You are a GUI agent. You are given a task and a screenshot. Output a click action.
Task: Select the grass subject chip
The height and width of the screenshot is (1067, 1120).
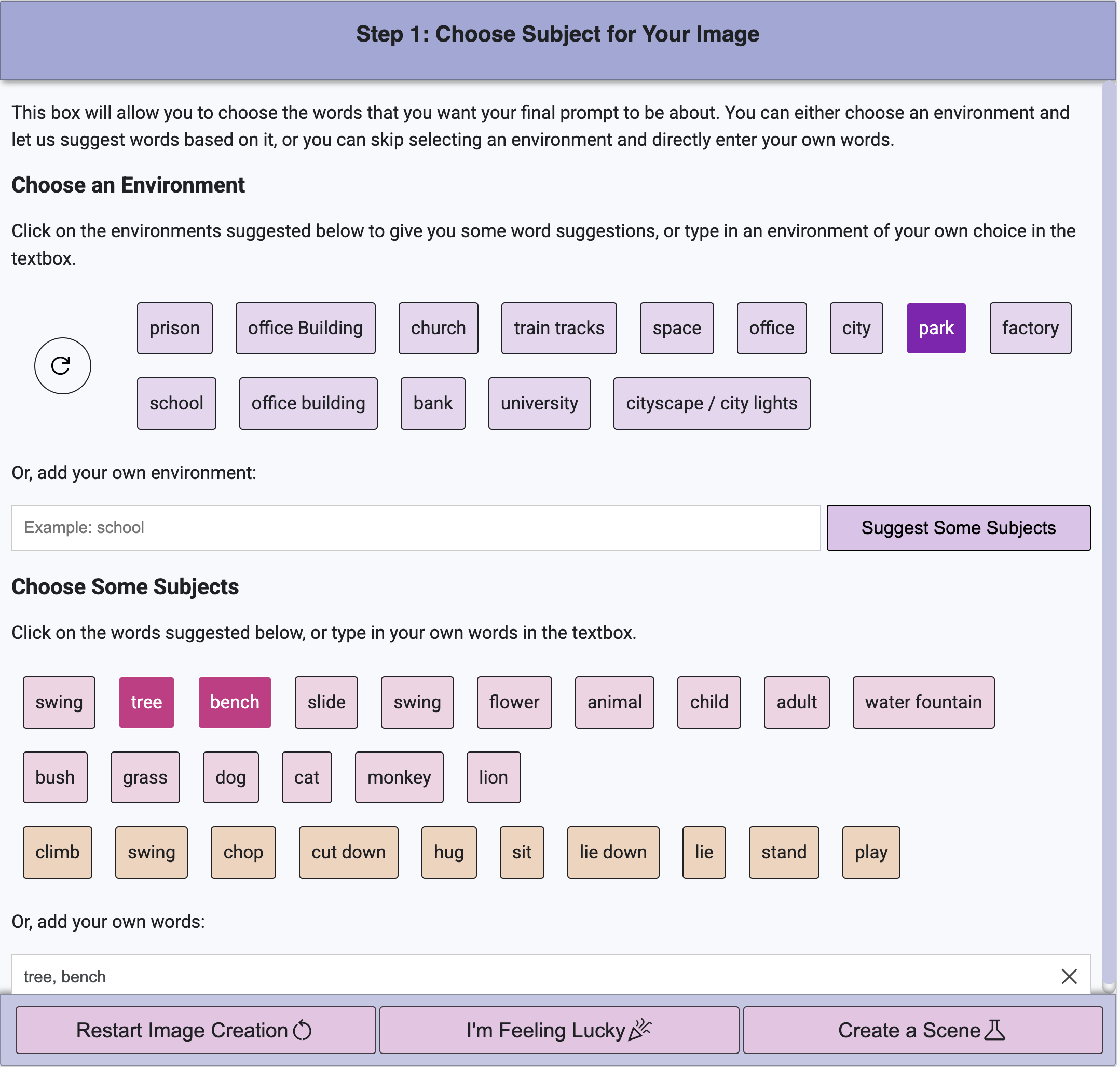145,777
